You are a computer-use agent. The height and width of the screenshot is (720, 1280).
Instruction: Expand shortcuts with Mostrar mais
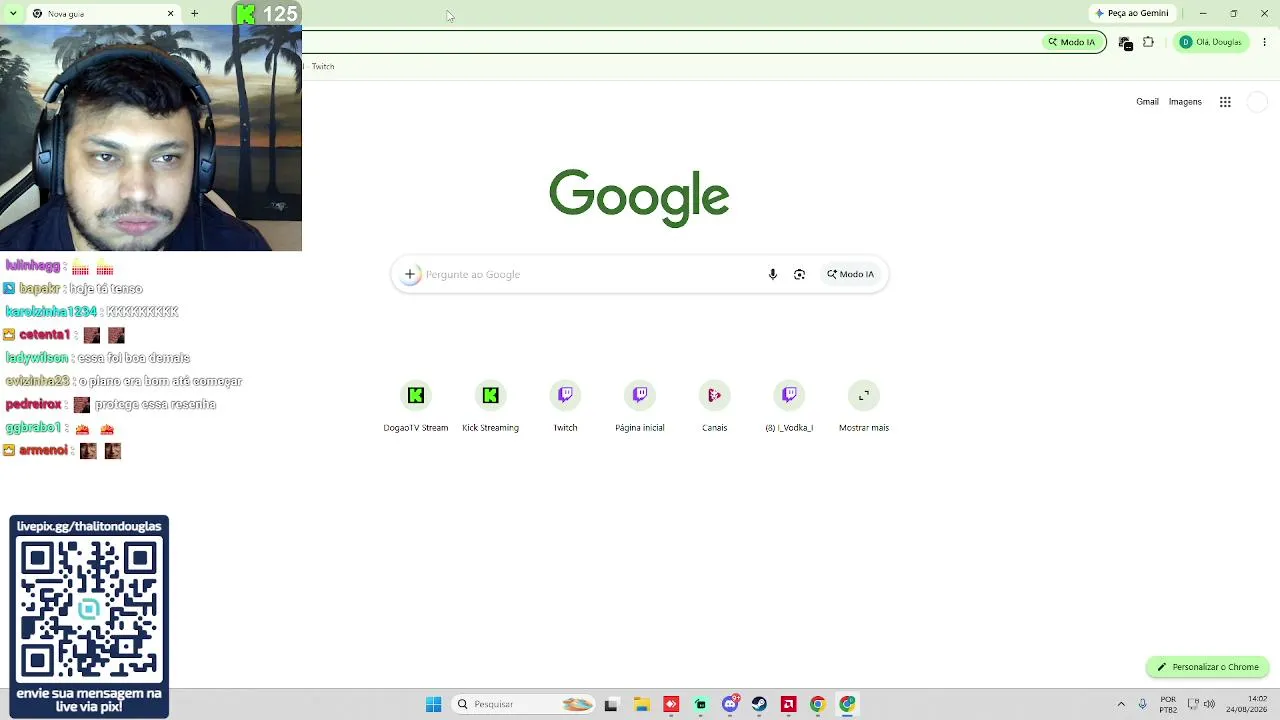click(864, 406)
